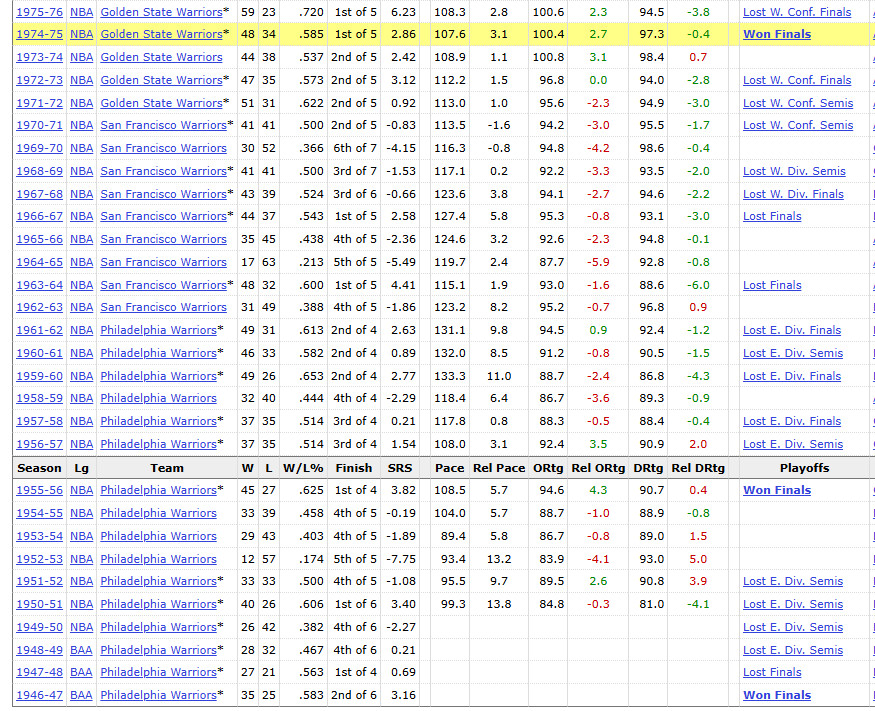Click the Season column header
The width and height of the screenshot is (875, 711).
39,468
